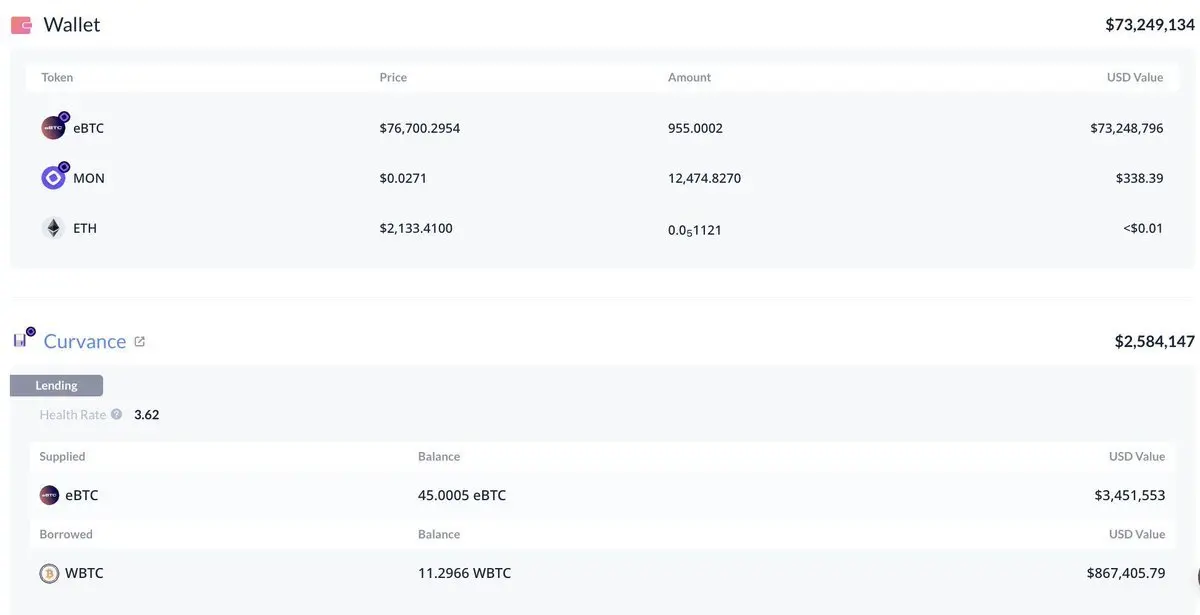Click the USD Value header in Supplied table
The image size is (1200, 615).
point(1137,456)
